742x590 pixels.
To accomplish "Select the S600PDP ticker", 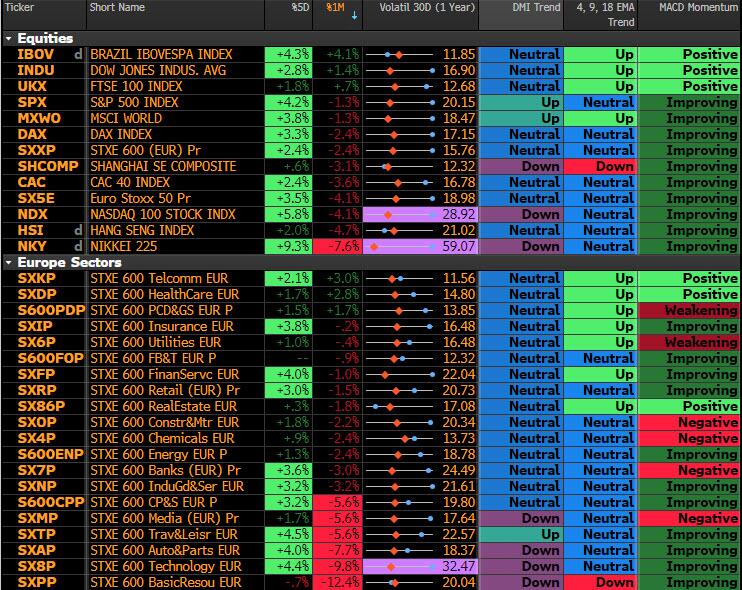I will point(51,310).
